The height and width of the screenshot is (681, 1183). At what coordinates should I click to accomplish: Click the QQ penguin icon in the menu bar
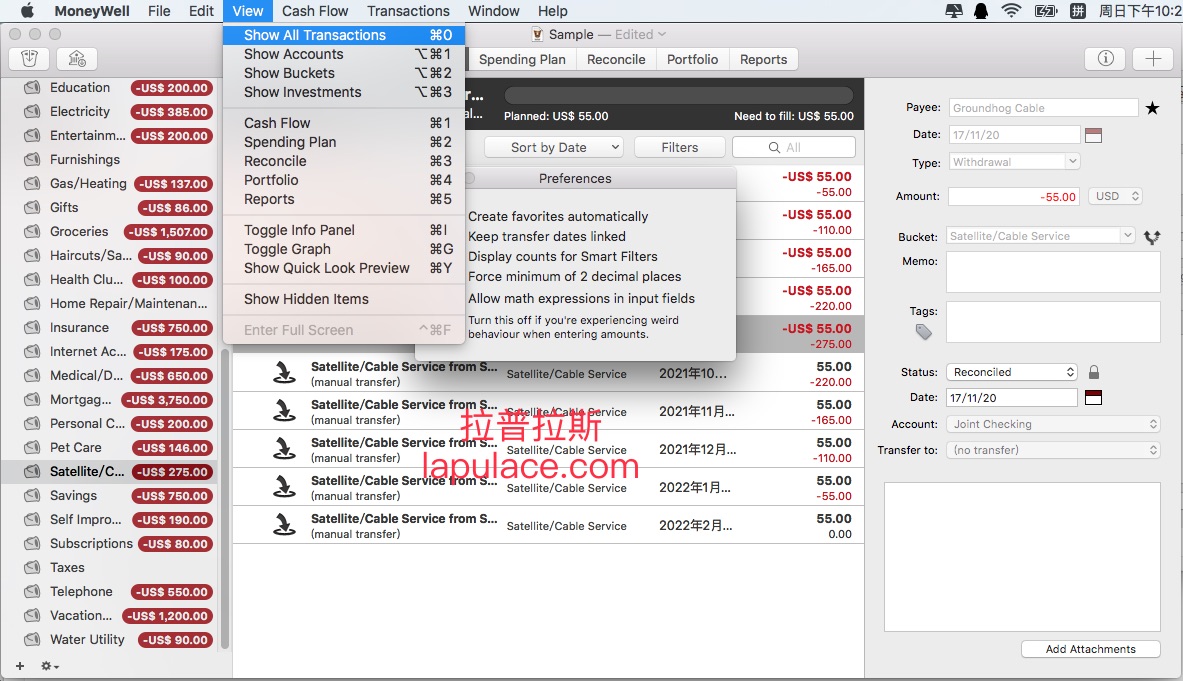981,11
